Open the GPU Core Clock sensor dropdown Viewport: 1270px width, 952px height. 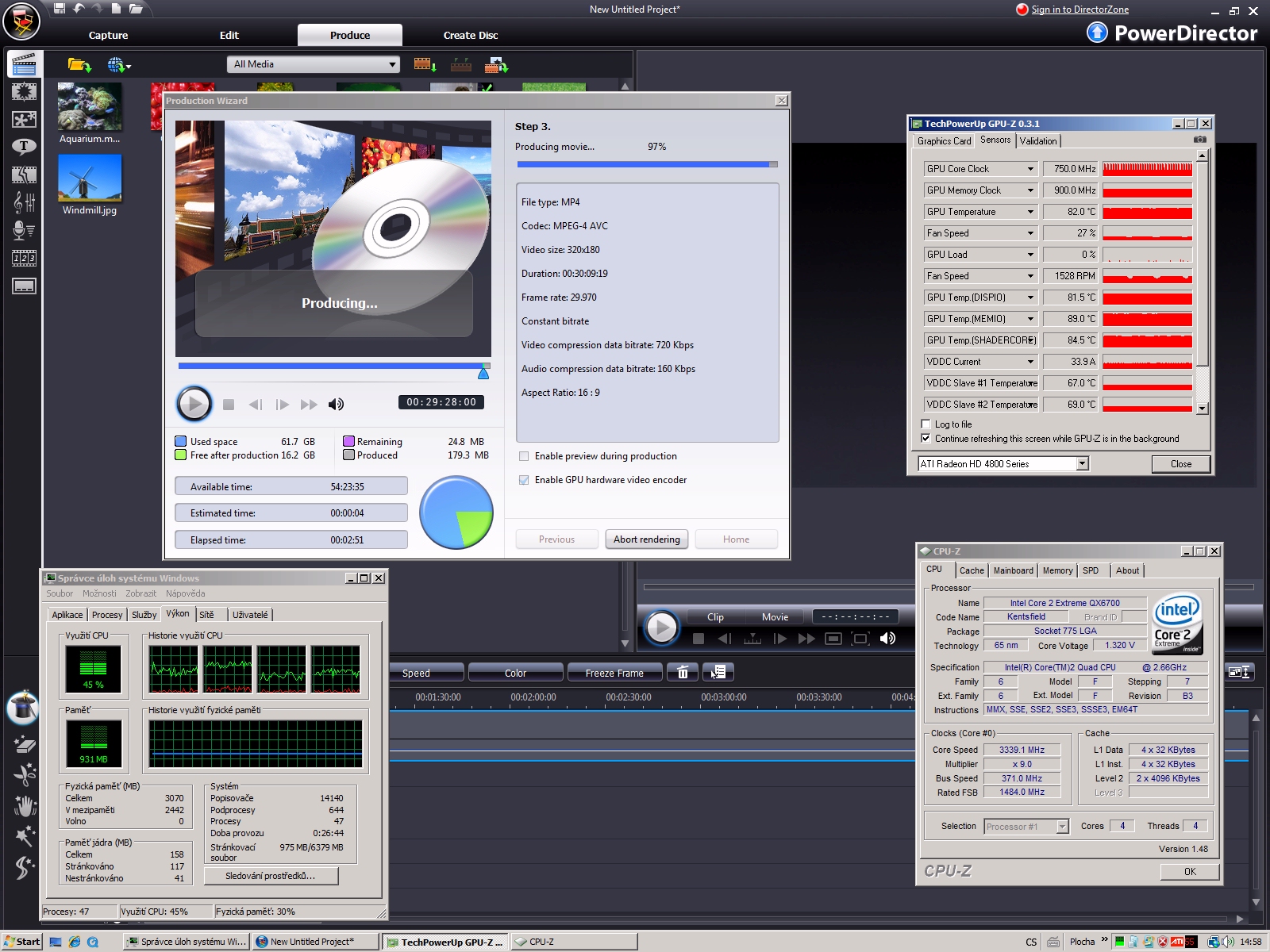click(1030, 169)
